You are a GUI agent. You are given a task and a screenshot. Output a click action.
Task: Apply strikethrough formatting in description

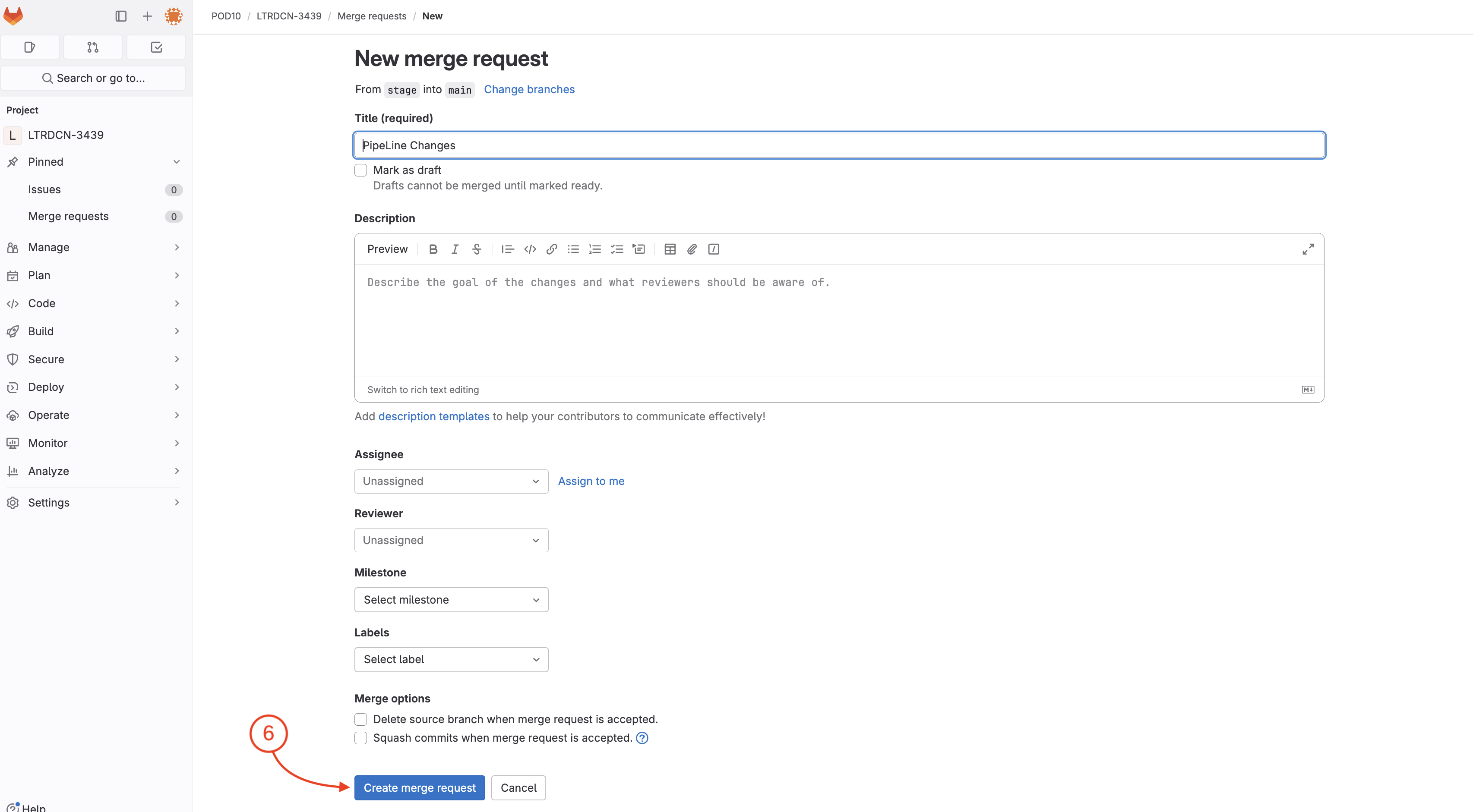click(x=476, y=249)
